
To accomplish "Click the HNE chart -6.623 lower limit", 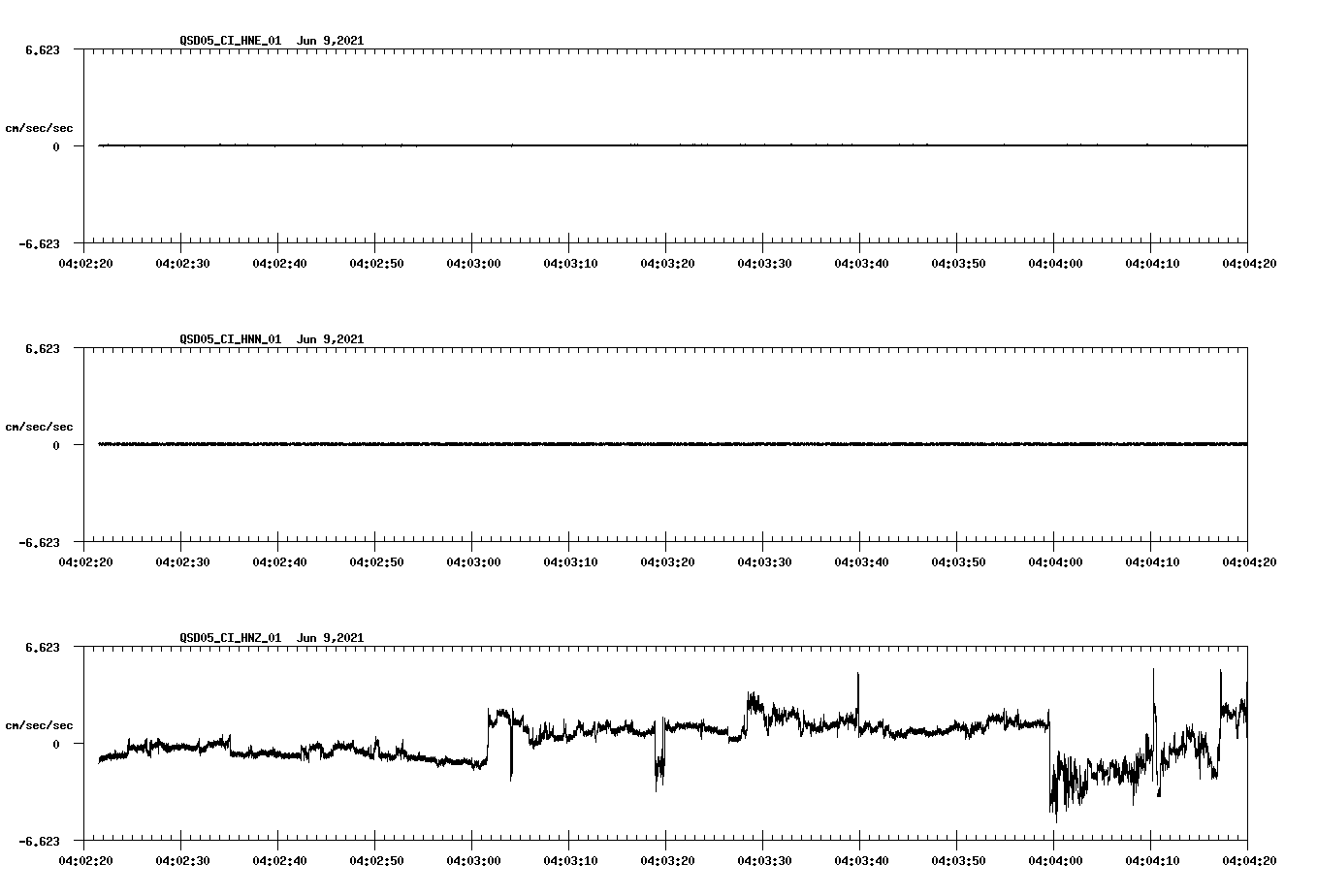I will (x=40, y=243).
